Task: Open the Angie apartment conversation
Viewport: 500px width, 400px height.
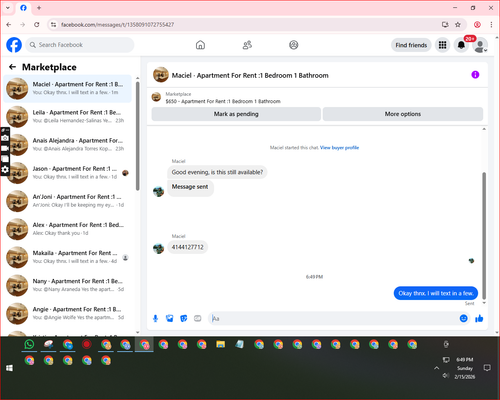Action: point(67,313)
